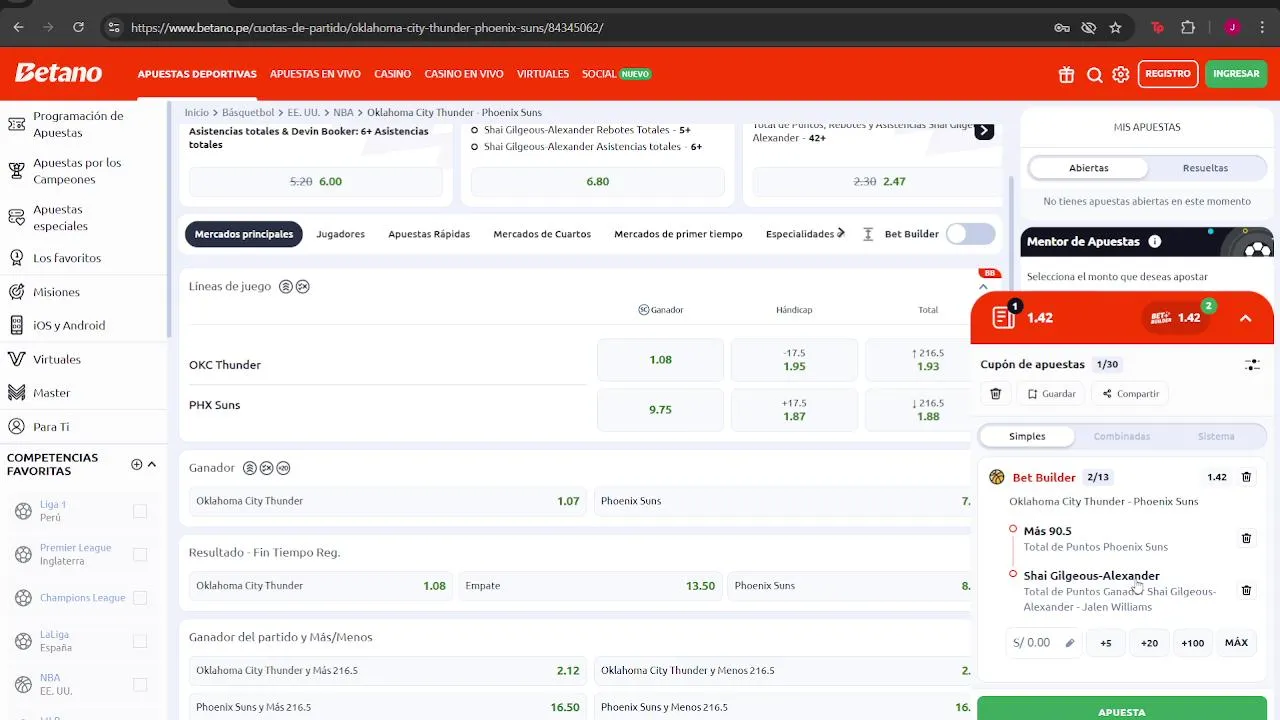Open the Resueltas bets tab
1280x720 pixels.
pos(1205,168)
